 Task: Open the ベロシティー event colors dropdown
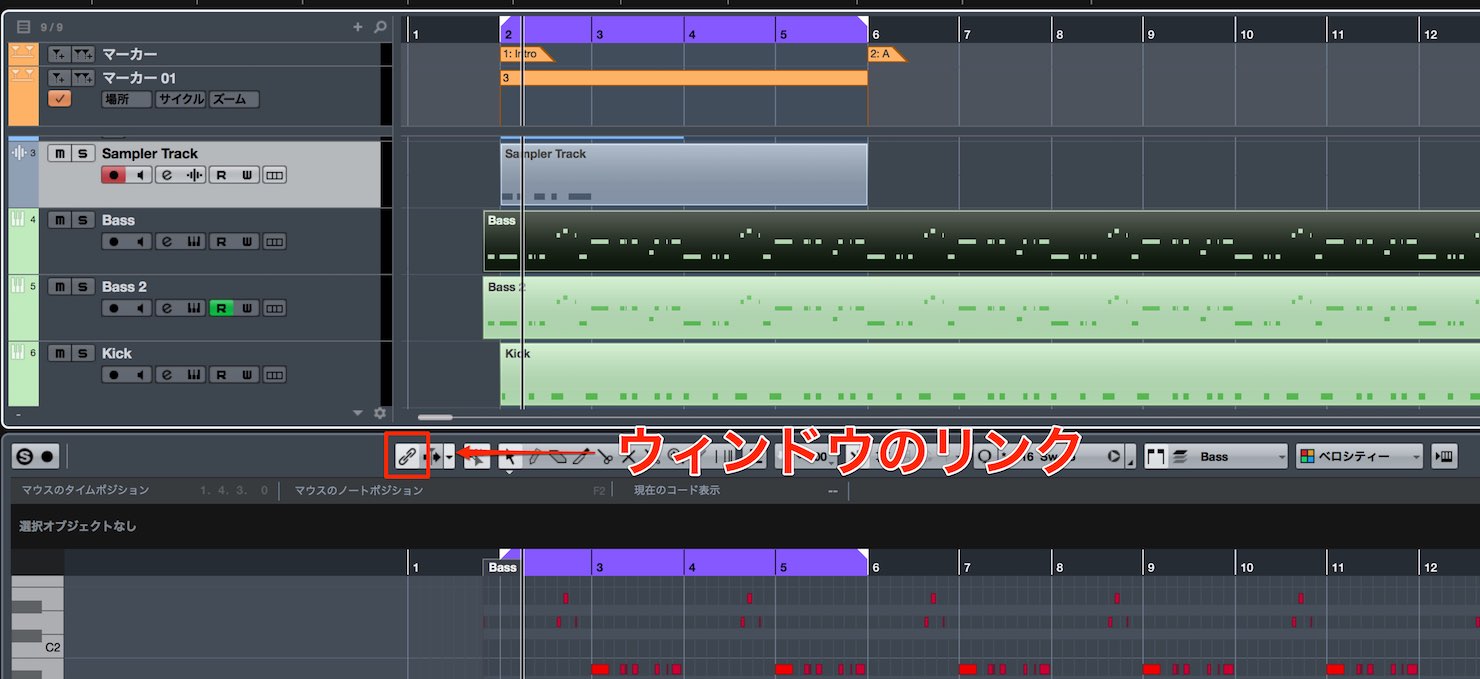(x=1359, y=457)
